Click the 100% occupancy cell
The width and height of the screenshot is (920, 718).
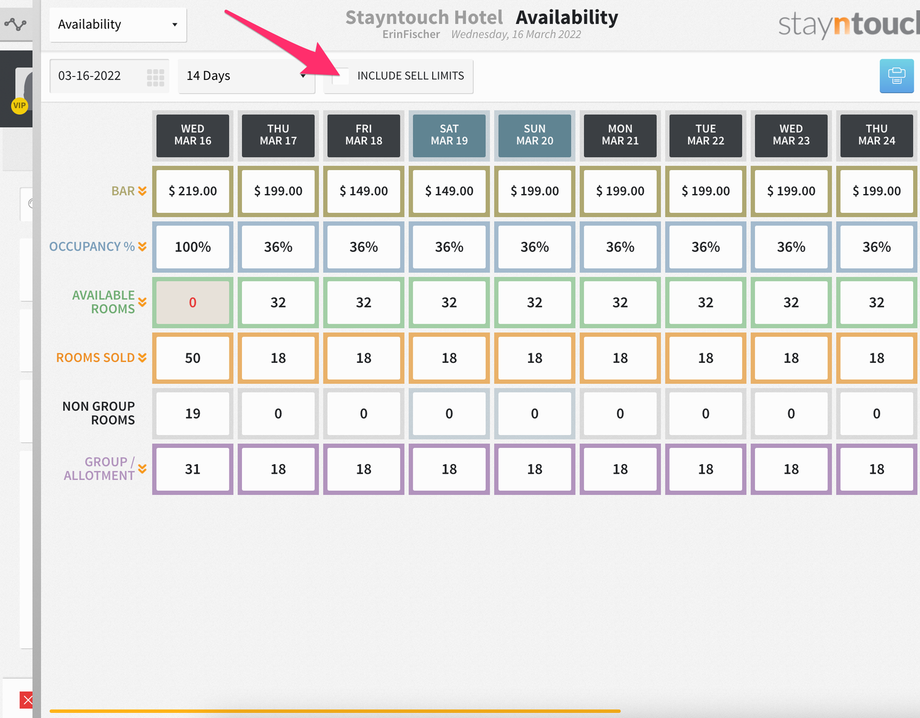click(x=192, y=247)
